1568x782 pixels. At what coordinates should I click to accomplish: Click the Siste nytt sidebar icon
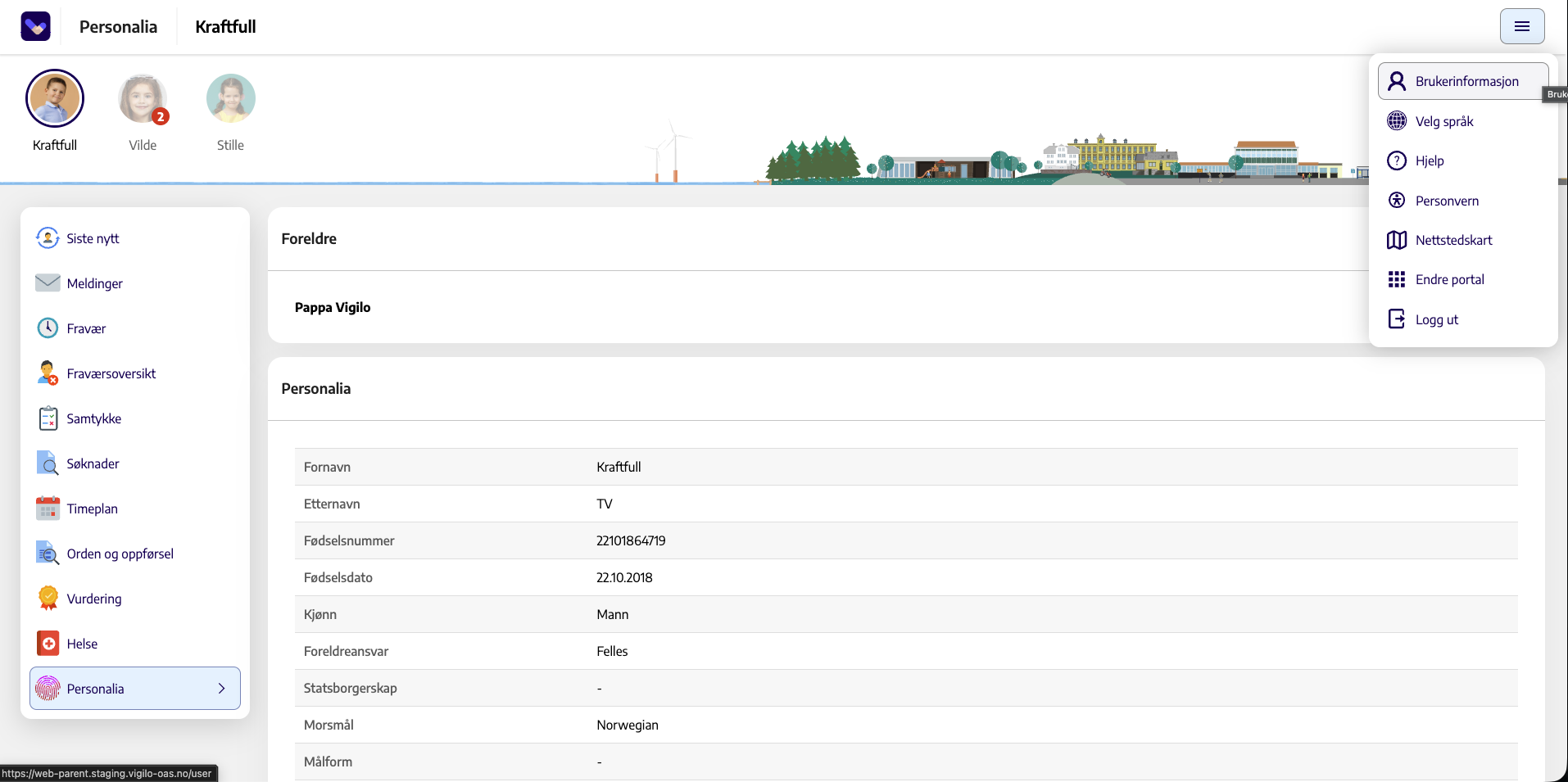click(48, 238)
